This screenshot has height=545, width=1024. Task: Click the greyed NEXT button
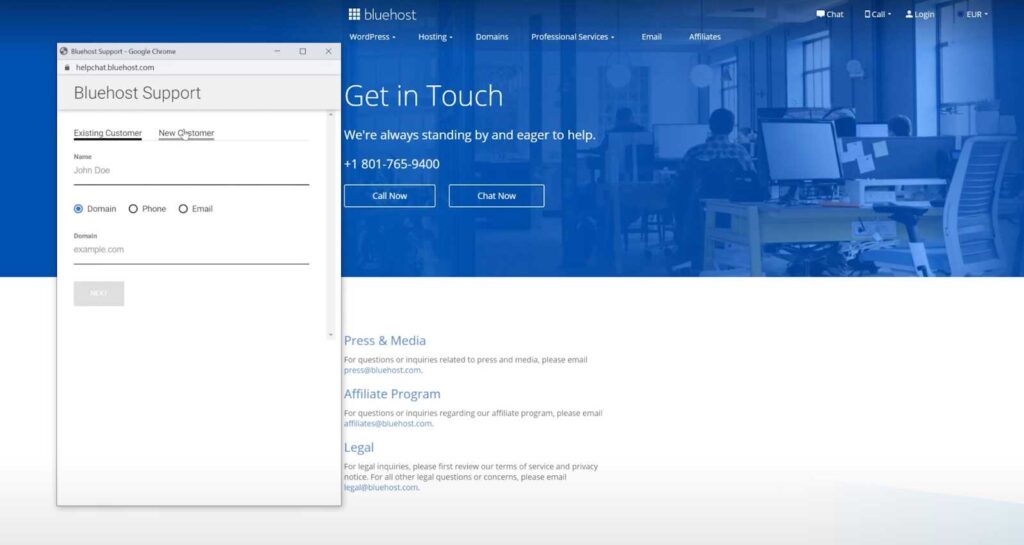99,294
